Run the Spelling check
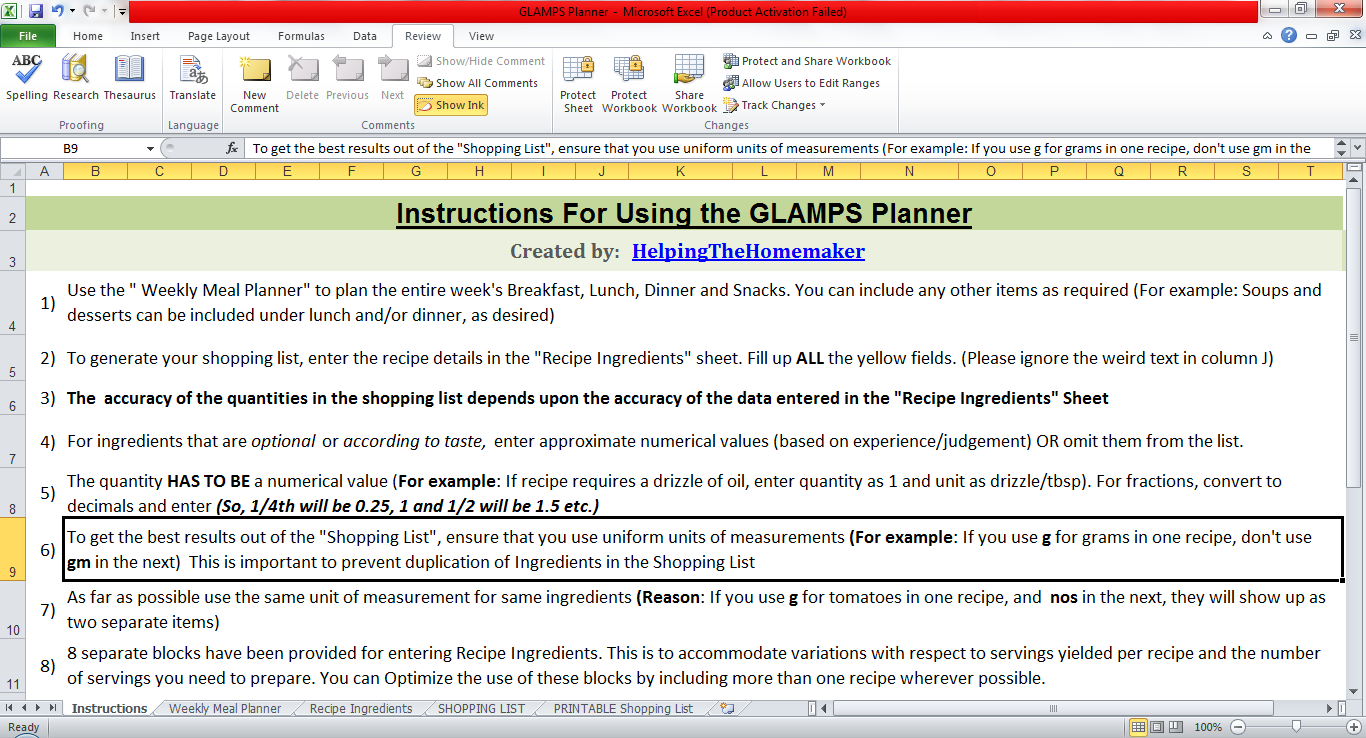 27,77
